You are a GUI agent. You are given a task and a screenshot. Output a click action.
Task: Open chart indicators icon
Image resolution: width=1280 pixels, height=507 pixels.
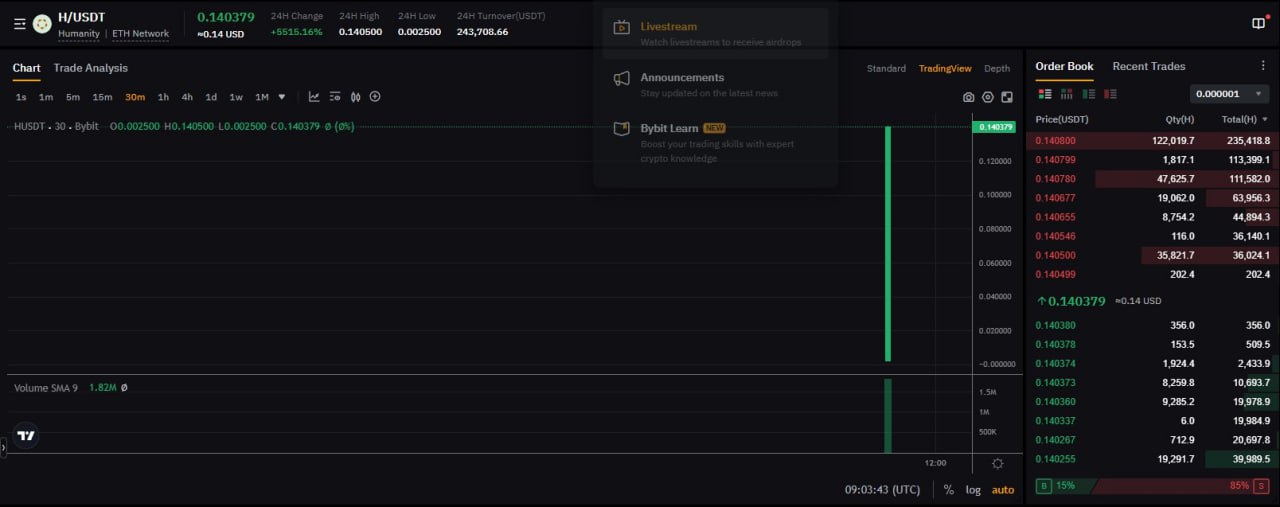click(x=314, y=97)
